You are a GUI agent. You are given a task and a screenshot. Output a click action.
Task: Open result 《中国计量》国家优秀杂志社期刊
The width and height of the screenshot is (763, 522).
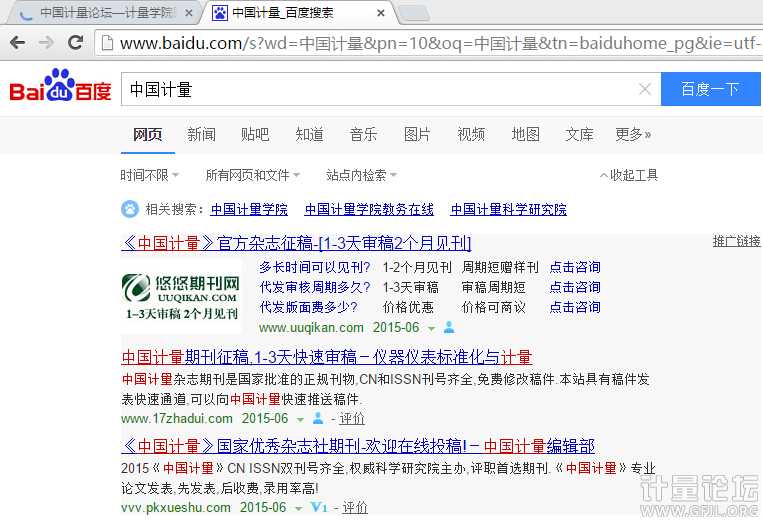[358, 446]
